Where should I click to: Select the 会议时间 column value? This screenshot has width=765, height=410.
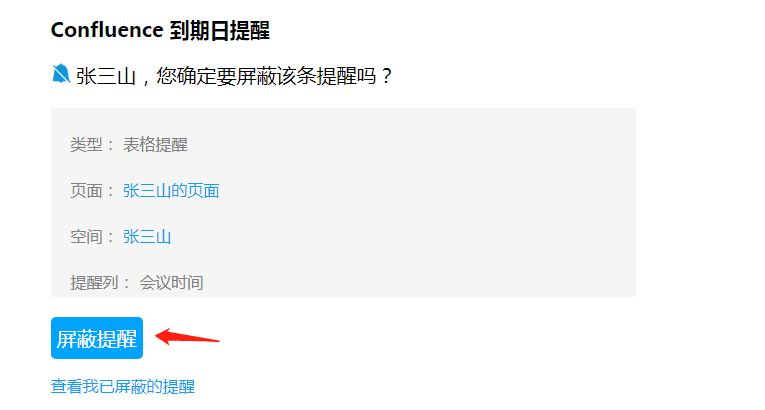(171, 283)
